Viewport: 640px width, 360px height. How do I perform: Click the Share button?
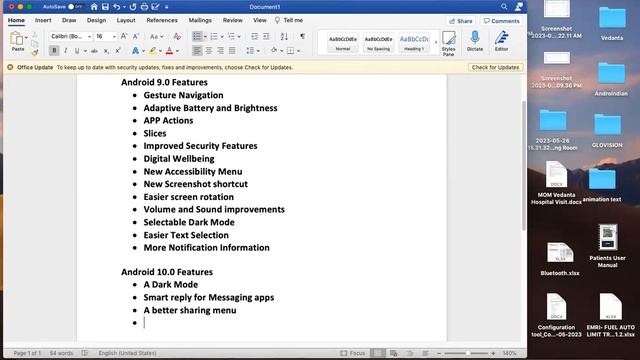460,21
